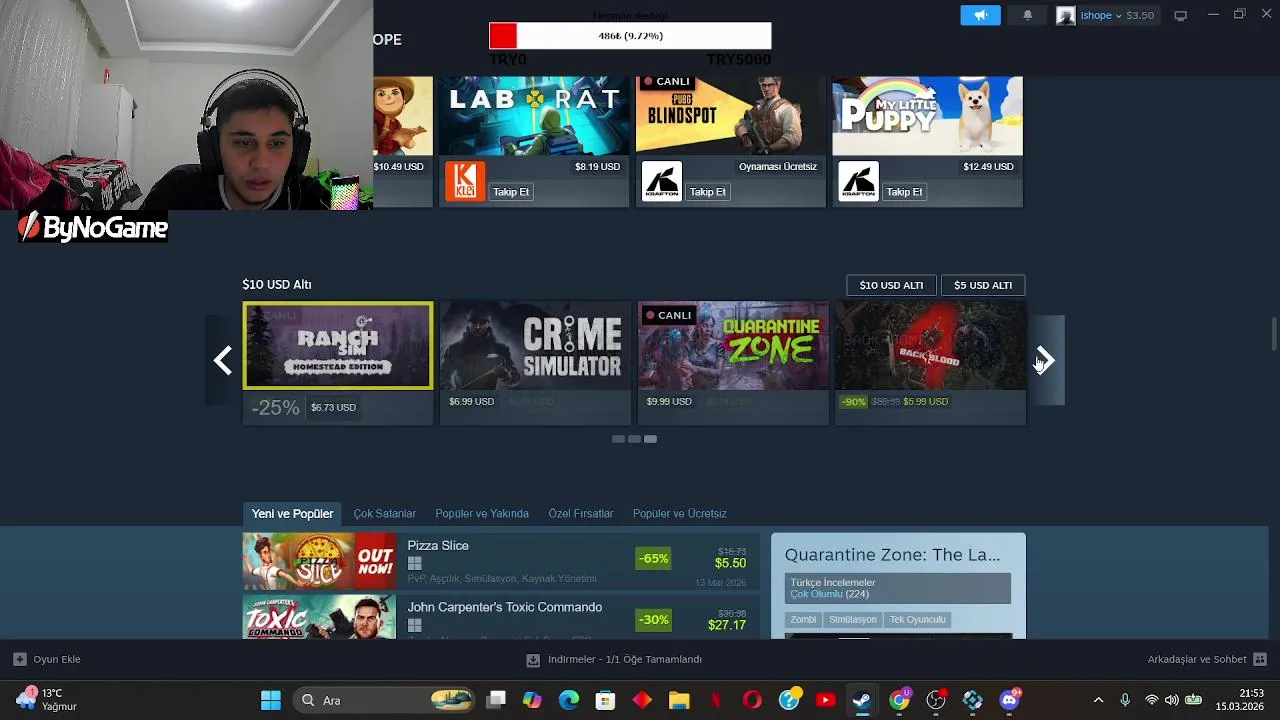Follow the publisher under My Little Puppy

904,192
